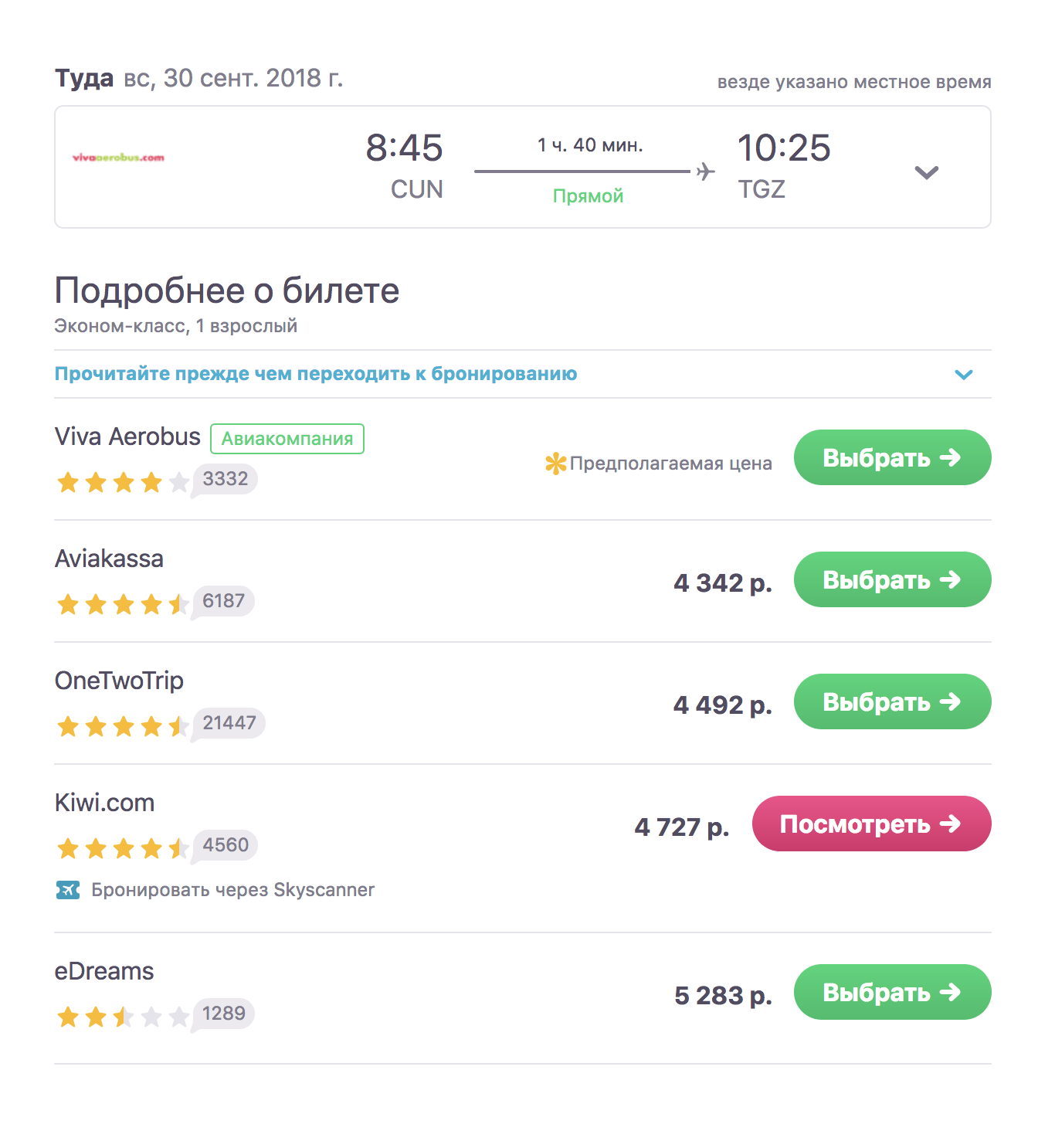Image resolution: width=1055 pixels, height=1148 pixels.
Task: Open Aviakassa 6187 reviews count
Action: click(223, 602)
